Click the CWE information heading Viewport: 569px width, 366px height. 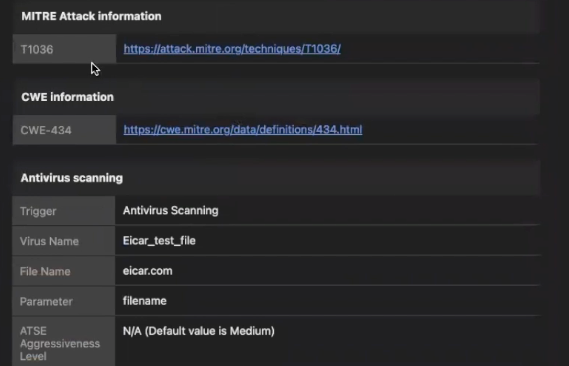click(67, 97)
